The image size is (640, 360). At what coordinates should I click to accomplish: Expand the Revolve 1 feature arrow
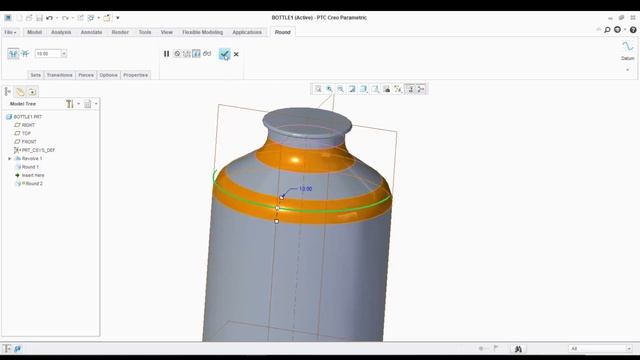click(x=9, y=158)
